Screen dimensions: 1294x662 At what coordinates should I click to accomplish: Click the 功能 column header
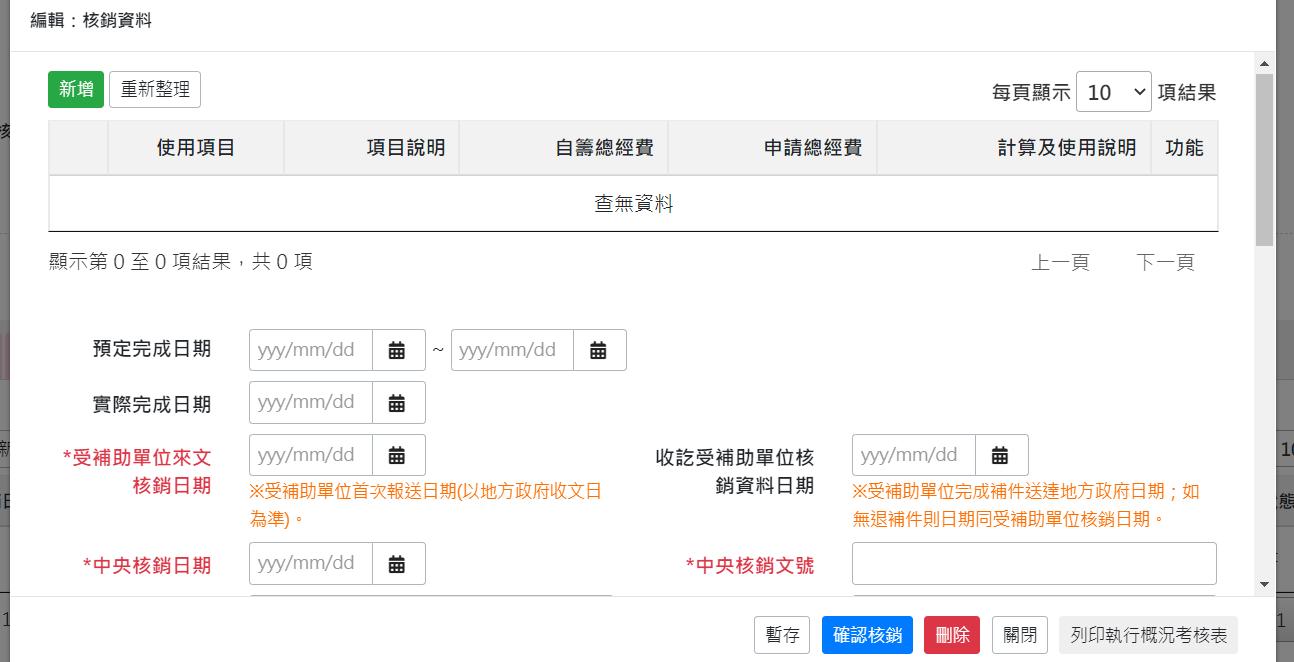coord(1184,148)
